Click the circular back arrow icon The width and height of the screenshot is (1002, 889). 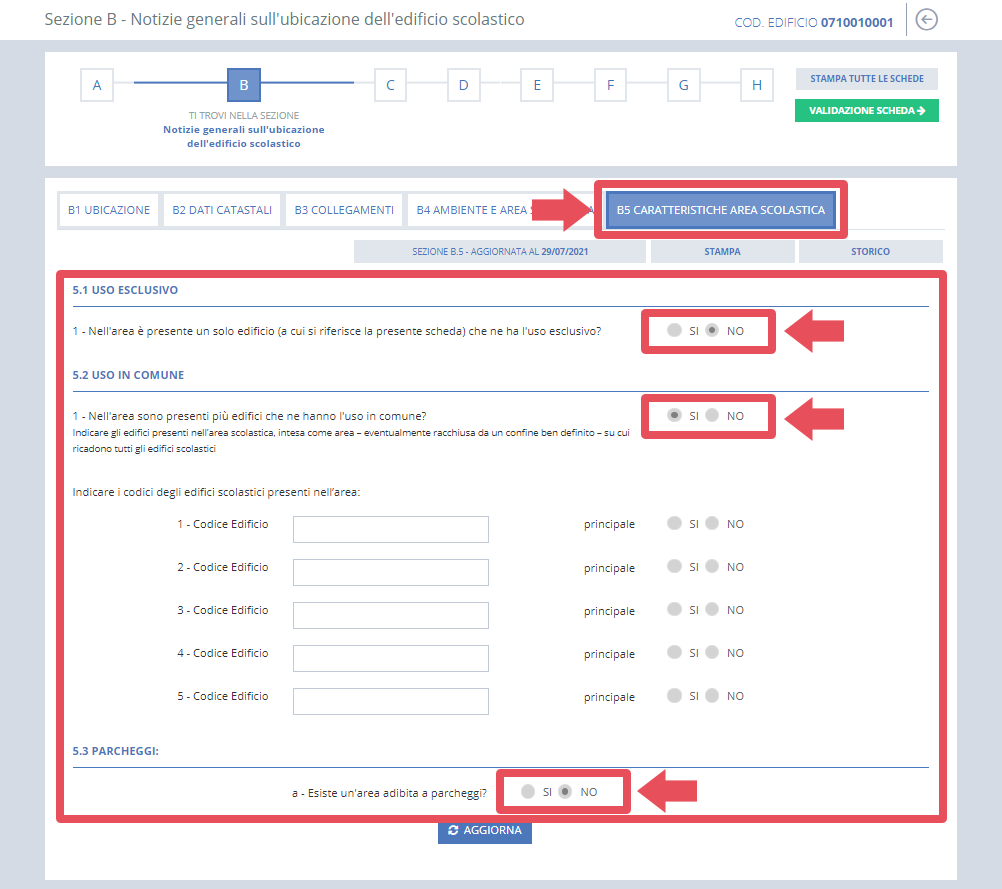point(925,19)
